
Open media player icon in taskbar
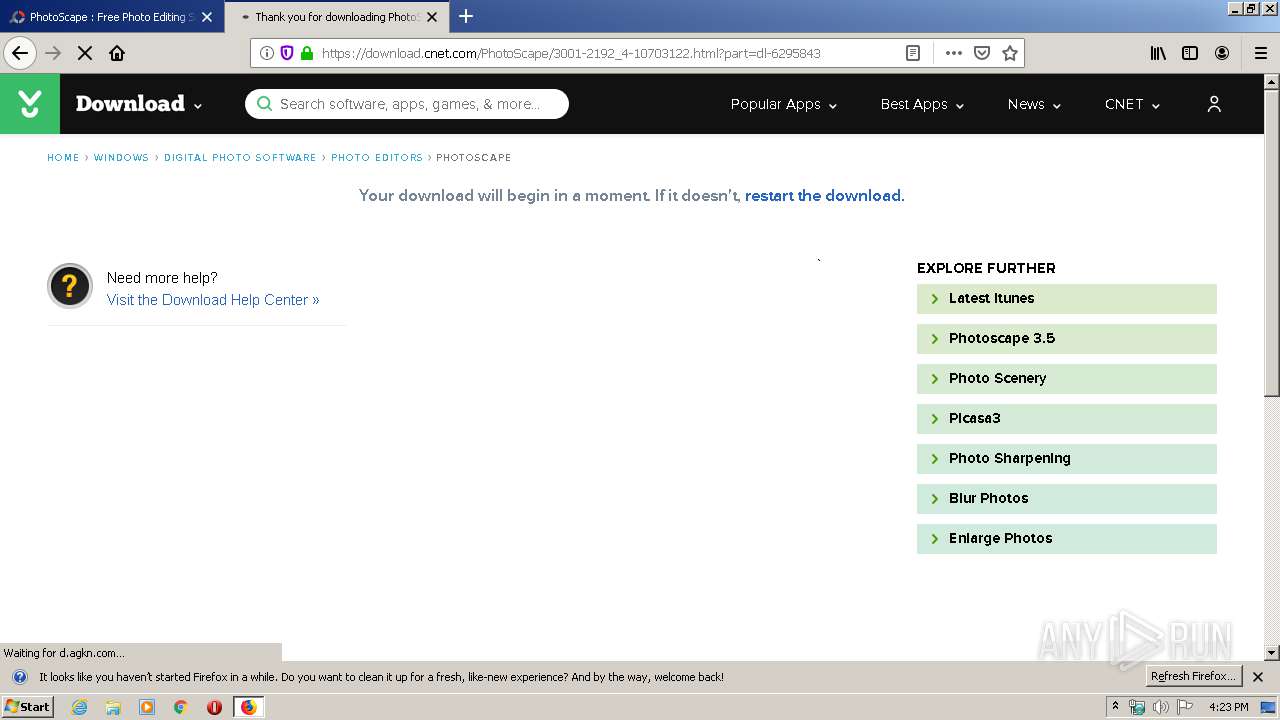tap(147, 707)
